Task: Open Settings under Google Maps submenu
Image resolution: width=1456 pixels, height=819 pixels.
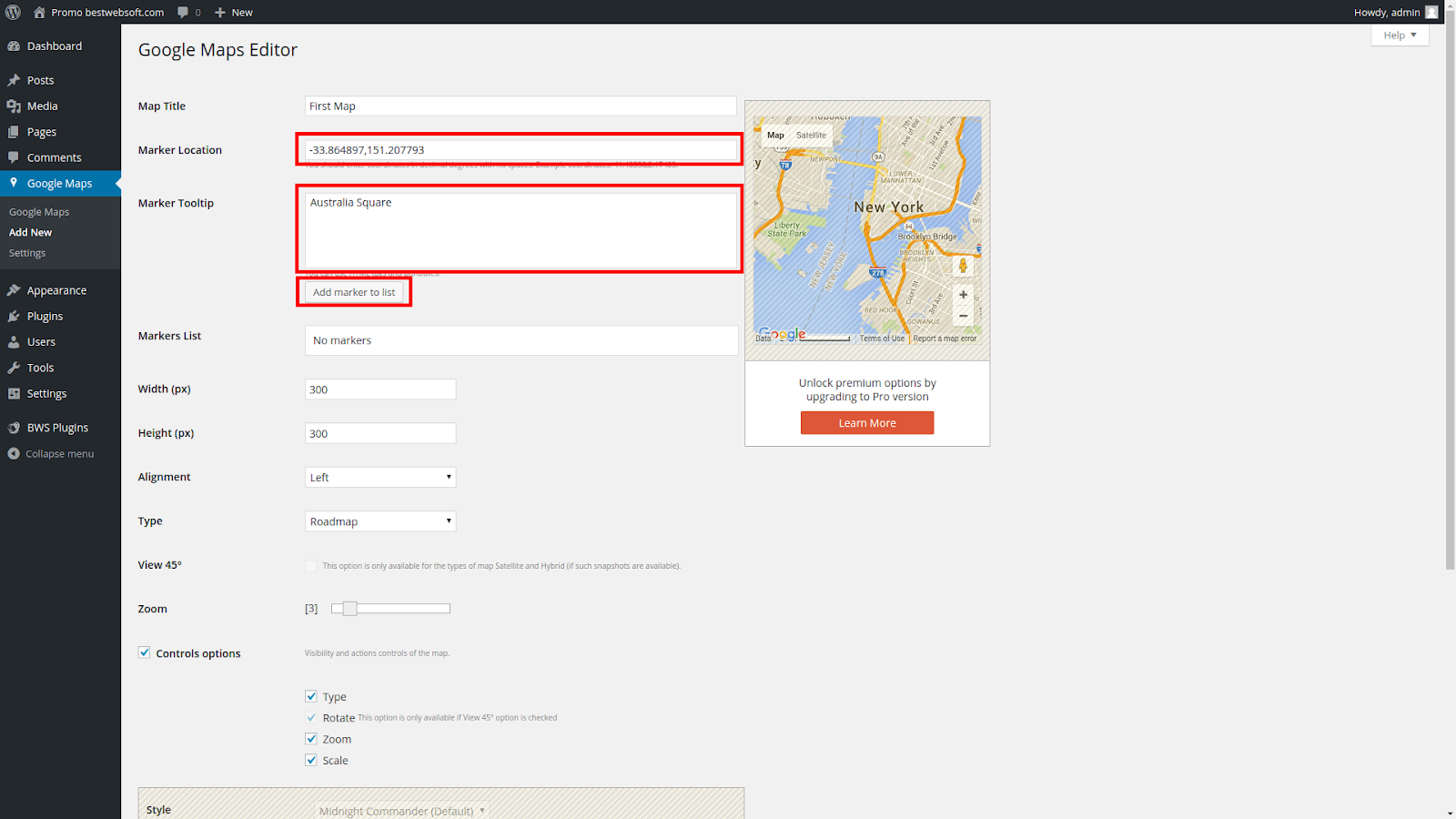Action: point(27,253)
